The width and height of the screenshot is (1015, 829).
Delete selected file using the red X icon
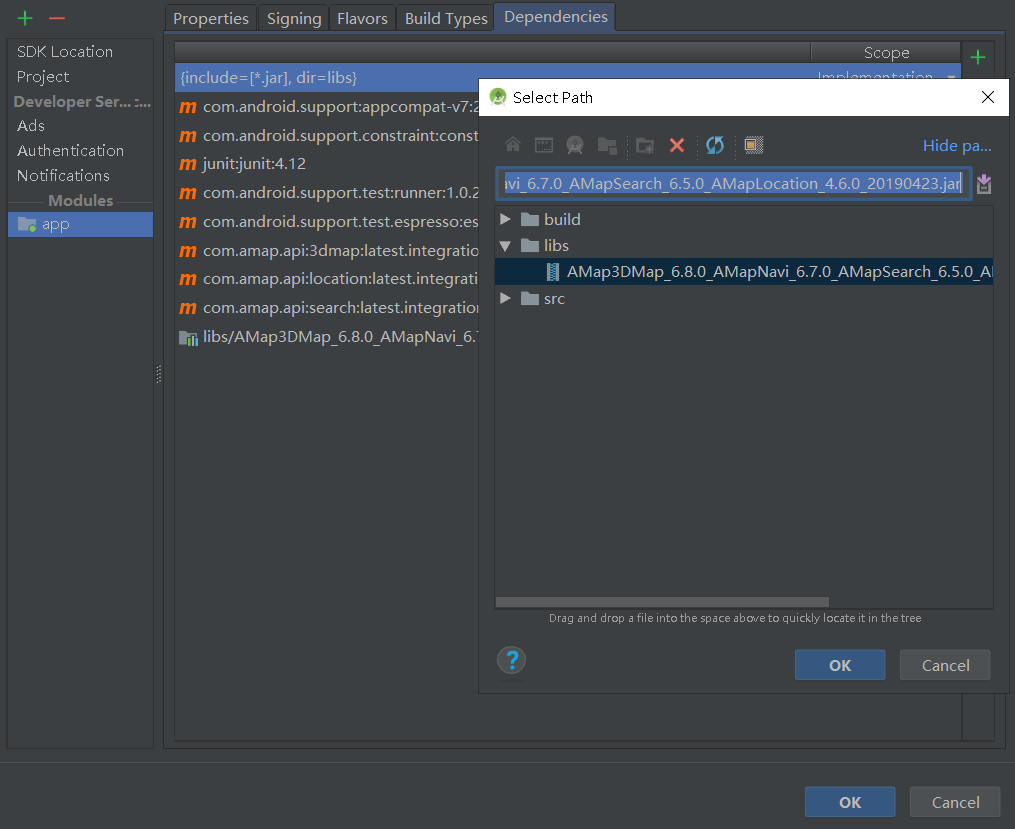677,145
